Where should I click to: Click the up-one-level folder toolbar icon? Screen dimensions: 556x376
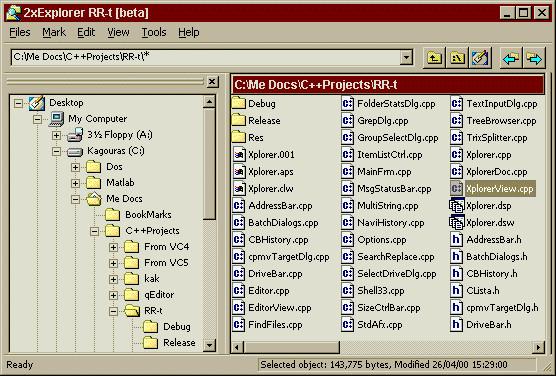pyautogui.click(x=435, y=57)
